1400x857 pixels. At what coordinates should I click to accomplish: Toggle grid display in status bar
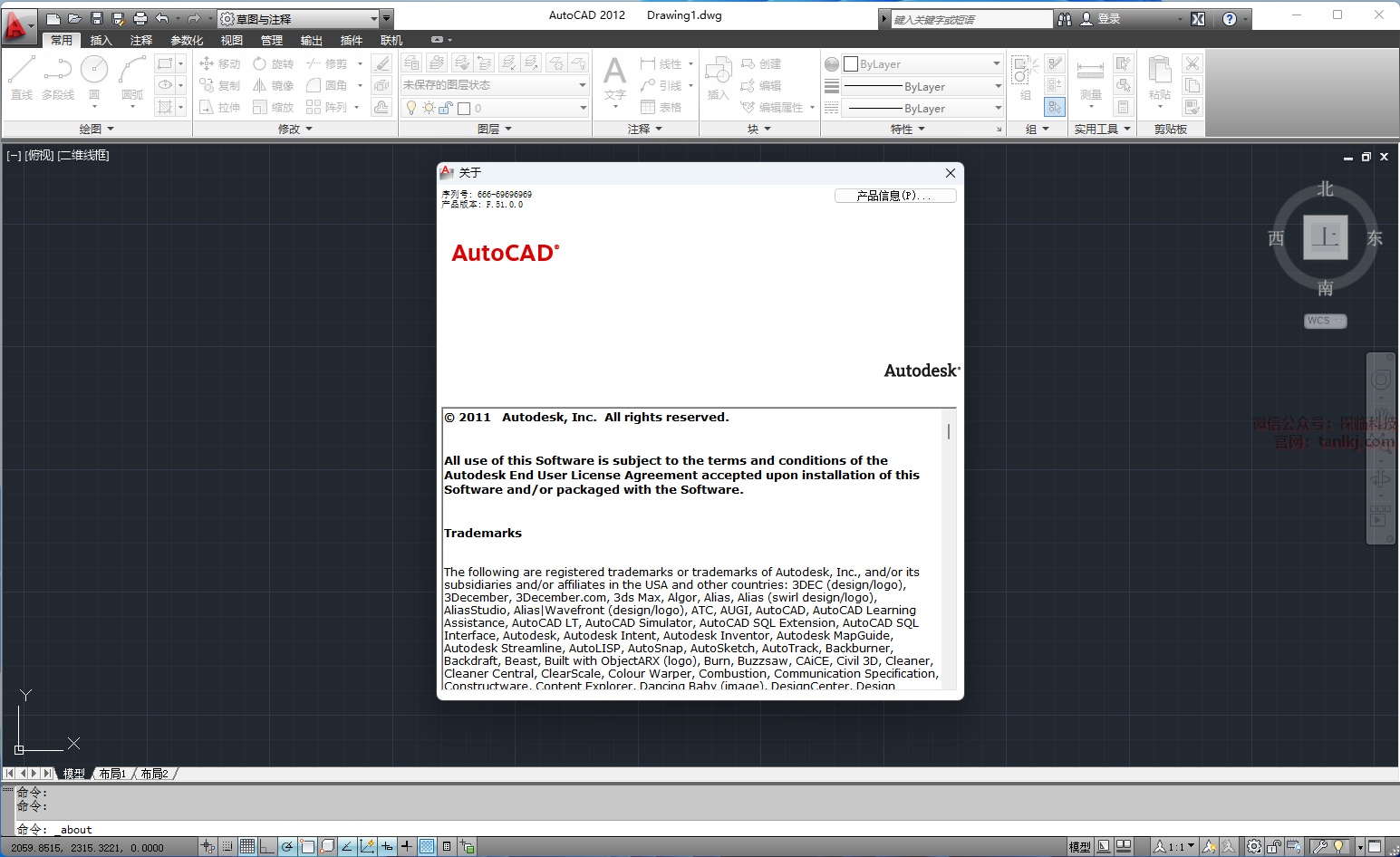(247, 846)
